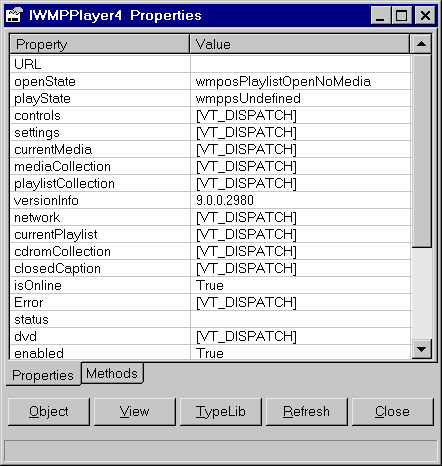Image resolution: width=442 pixels, height=466 pixels.
Task: Click the scrollbar up arrow
Action: pyautogui.click(x=421, y=44)
